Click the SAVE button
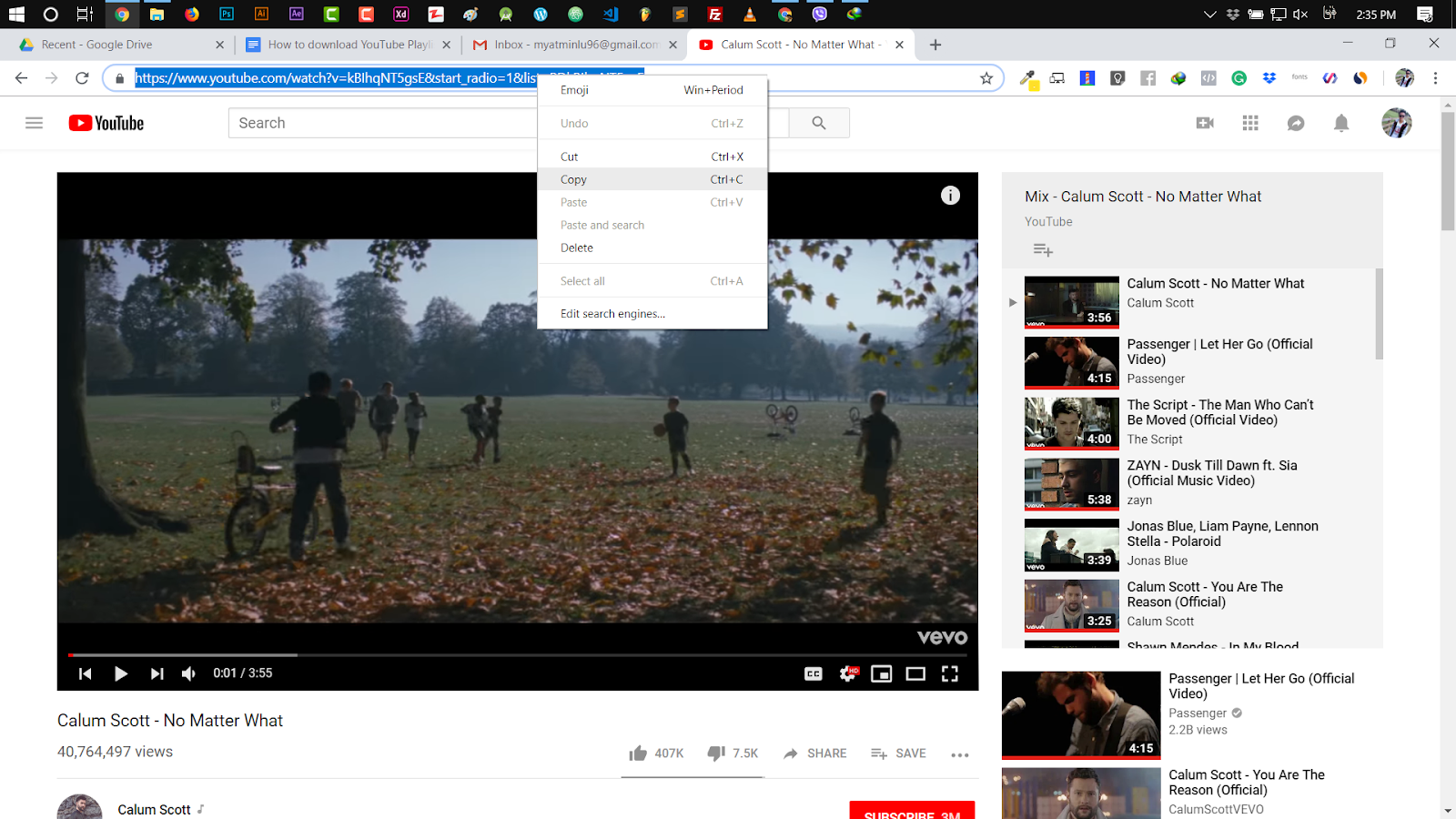Image resolution: width=1456 pixels, height=819 pixels. [x=898, y=753]
